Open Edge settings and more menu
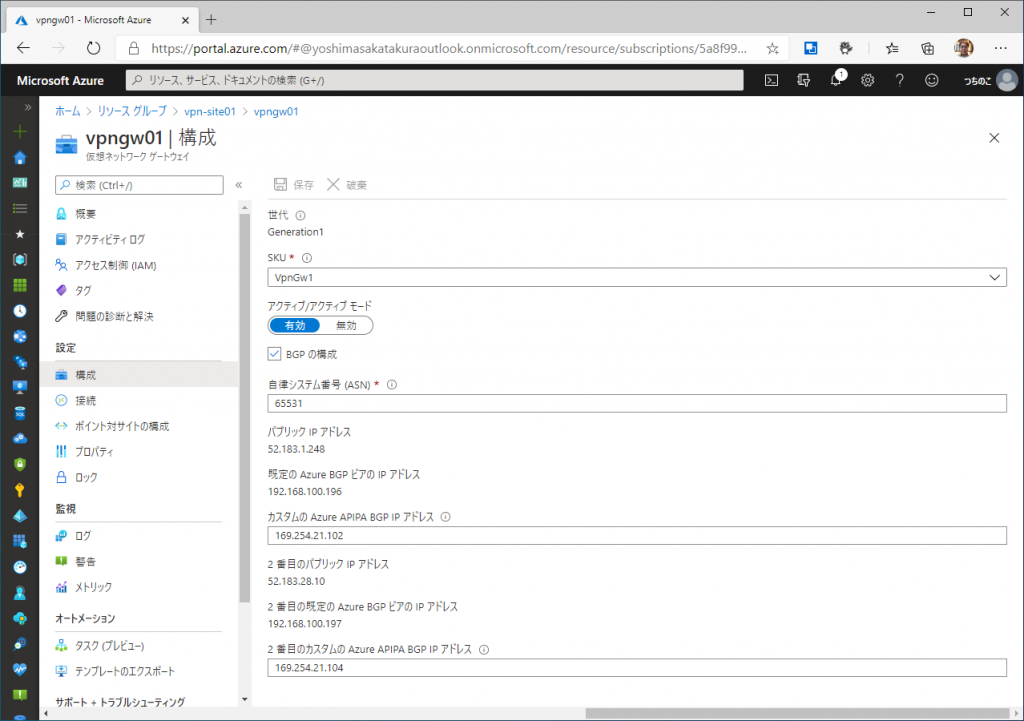This screenshot has height=721, width=1024. click(1000, 48)
